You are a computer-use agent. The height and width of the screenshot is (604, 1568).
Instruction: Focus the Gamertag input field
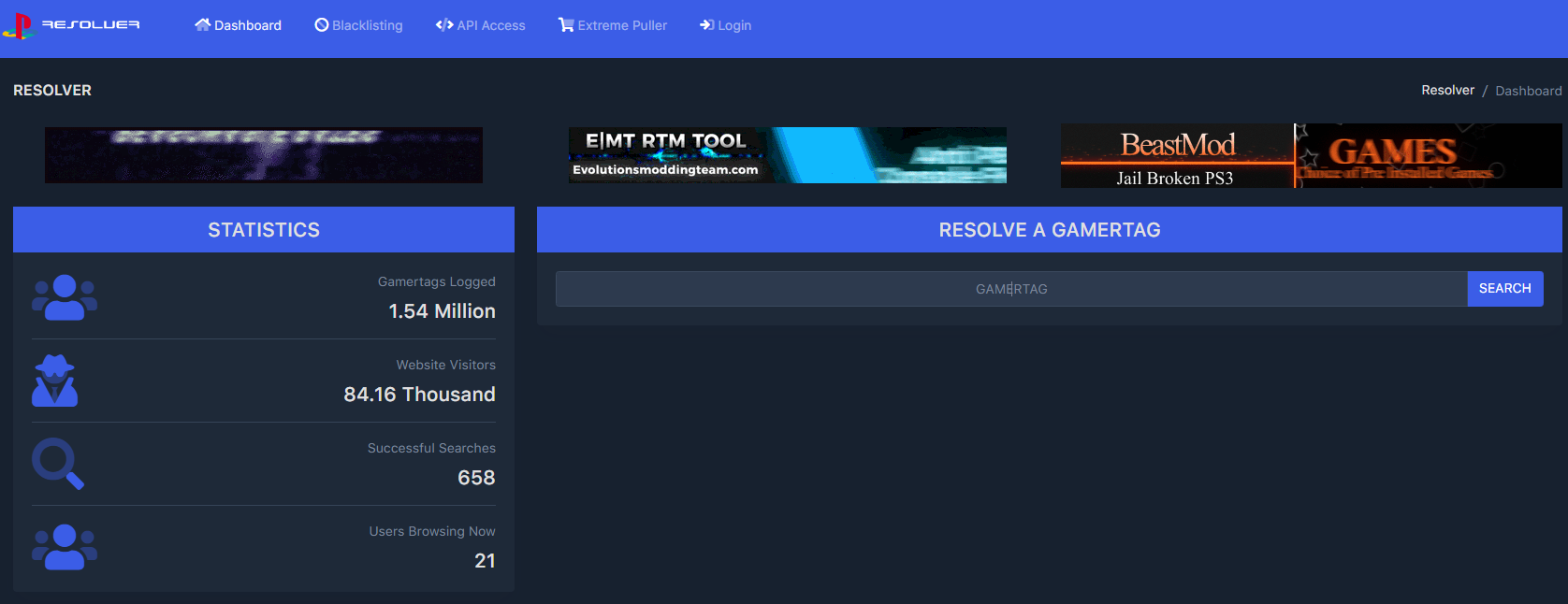tap(1011, 289)
